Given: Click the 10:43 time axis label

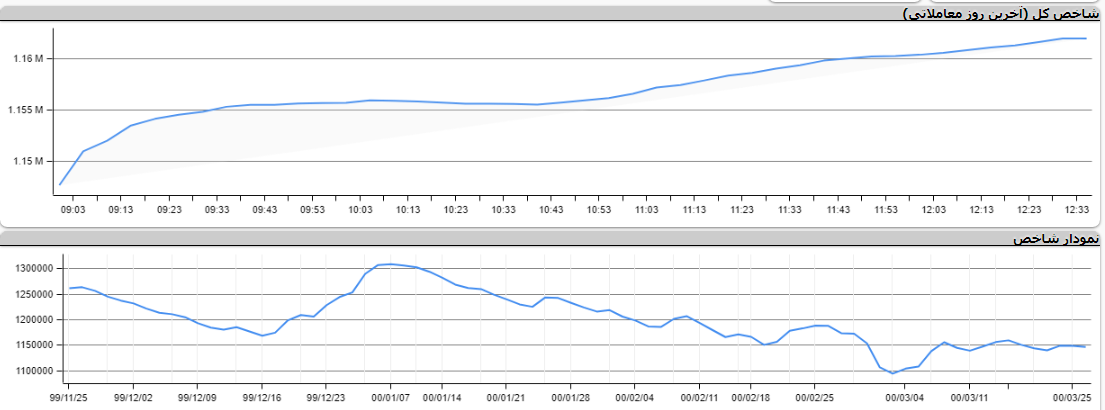Looking at the screenshot, I should pyautogui.click(x=551, y=210).
